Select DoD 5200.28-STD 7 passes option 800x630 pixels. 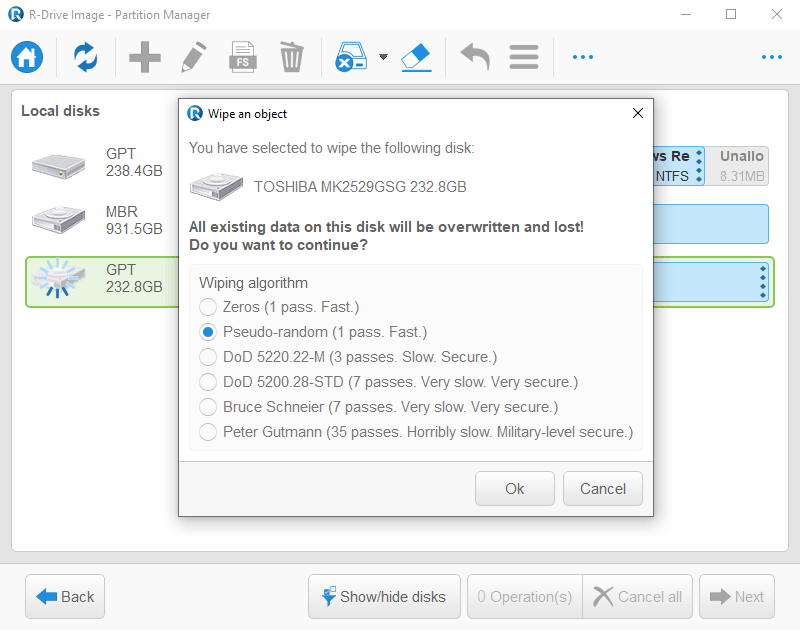click(x=388, y=382)
